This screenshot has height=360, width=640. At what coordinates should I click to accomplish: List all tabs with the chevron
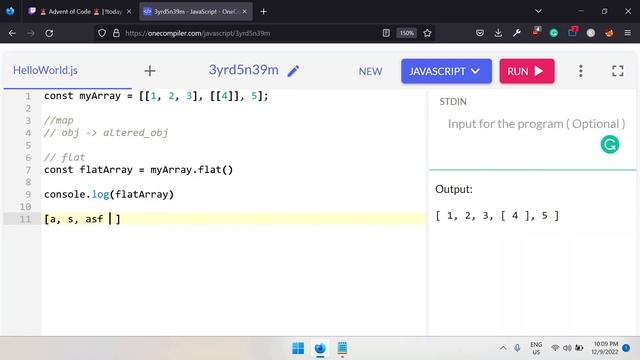pyautogui.click(x=538, y=11)
